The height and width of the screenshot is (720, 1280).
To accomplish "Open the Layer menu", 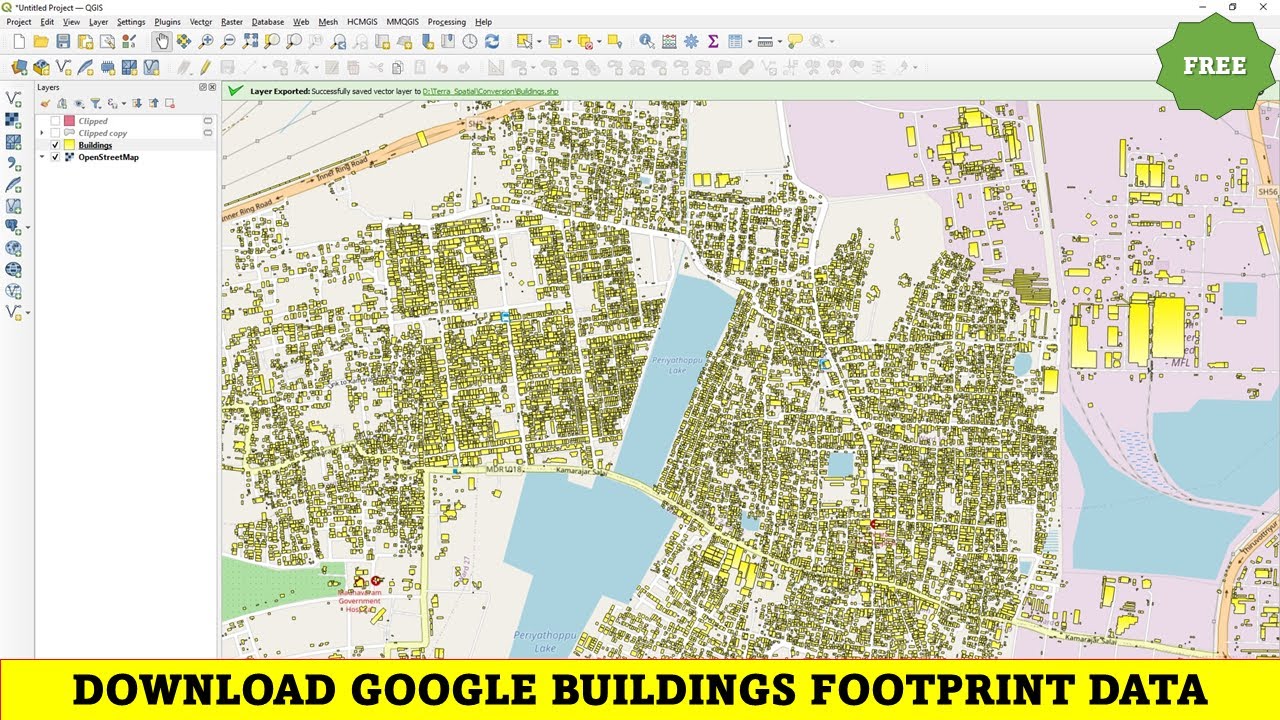I will [98, 21].
